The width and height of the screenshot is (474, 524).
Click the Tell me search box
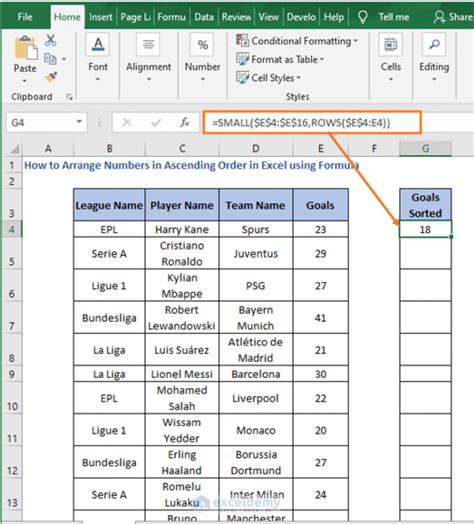[393, 17]
